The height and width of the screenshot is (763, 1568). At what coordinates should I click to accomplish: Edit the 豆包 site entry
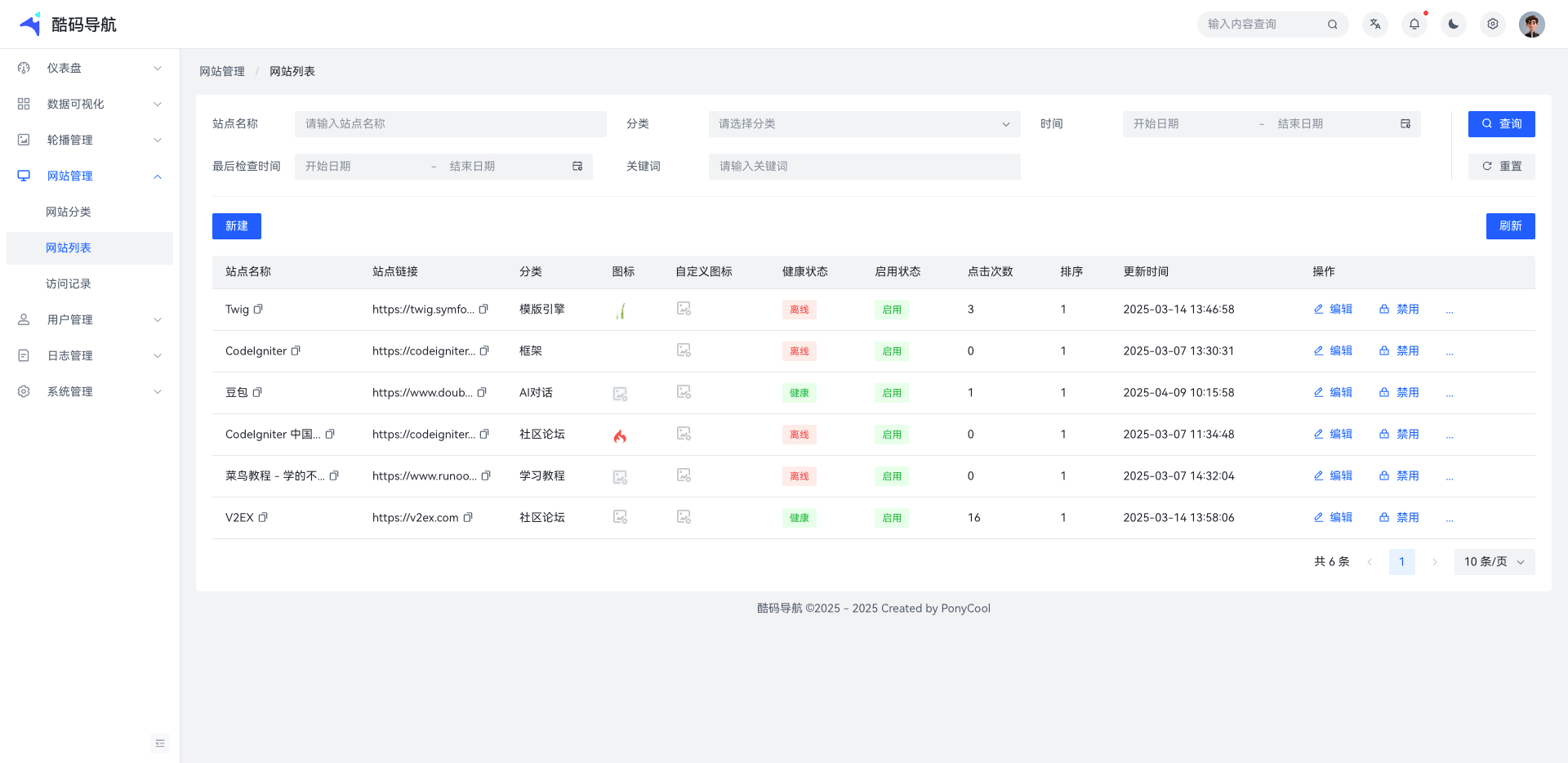point(1333,393)
